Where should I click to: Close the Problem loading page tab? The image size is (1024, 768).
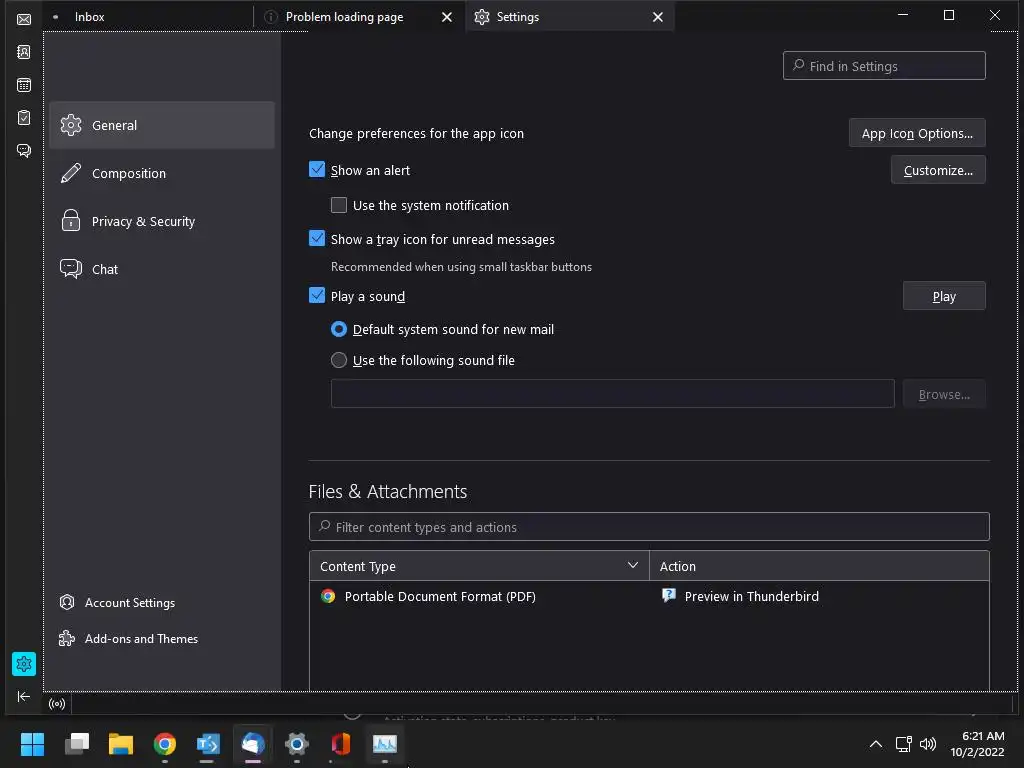click(x=447, y=17)
